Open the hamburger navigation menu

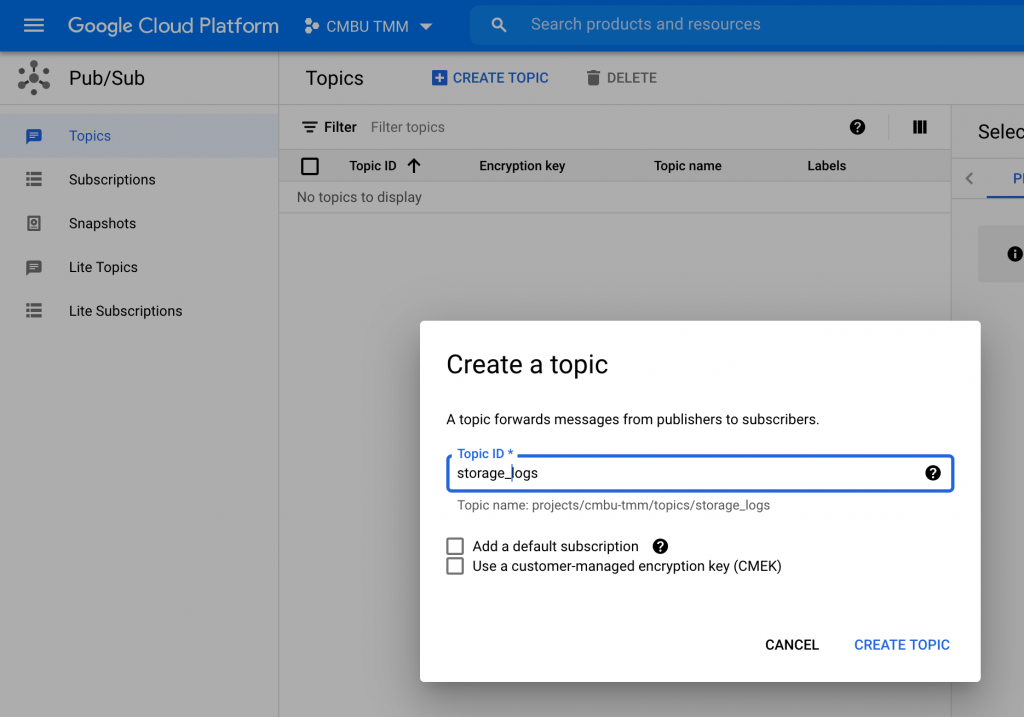point(34,26)
